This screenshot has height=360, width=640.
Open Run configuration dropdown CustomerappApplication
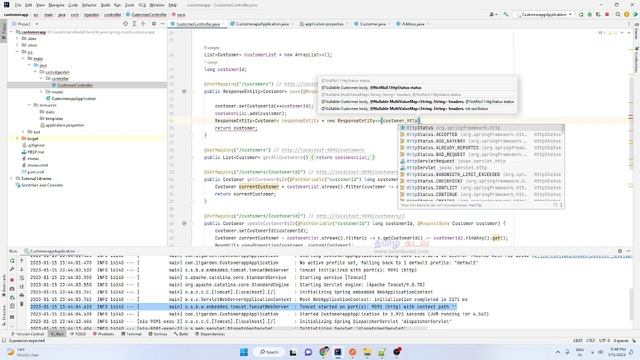point(544,14)
